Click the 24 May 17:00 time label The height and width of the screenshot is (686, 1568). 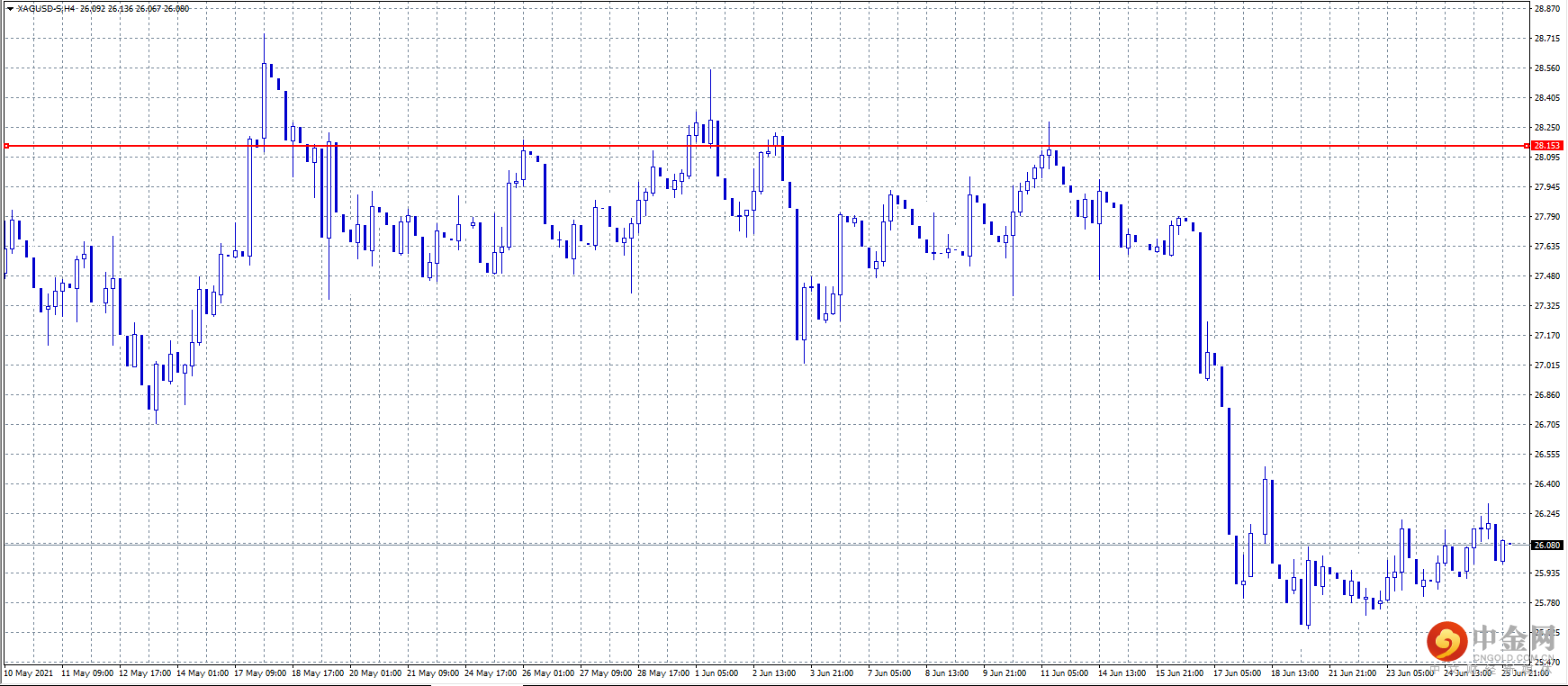[x=491, y=672]
